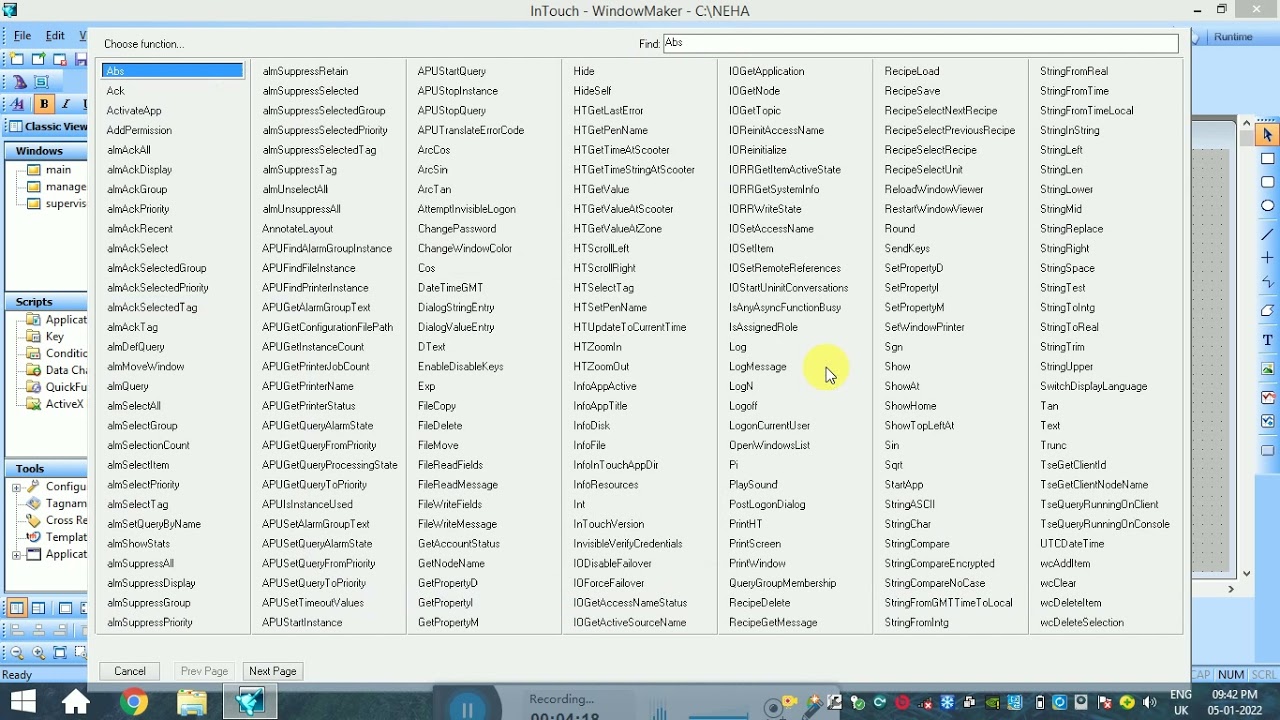Image resolution: width=1280 pixels, height=720 pixels.
Task: Click the disabled Prev Page button
Action: (204, 671)
